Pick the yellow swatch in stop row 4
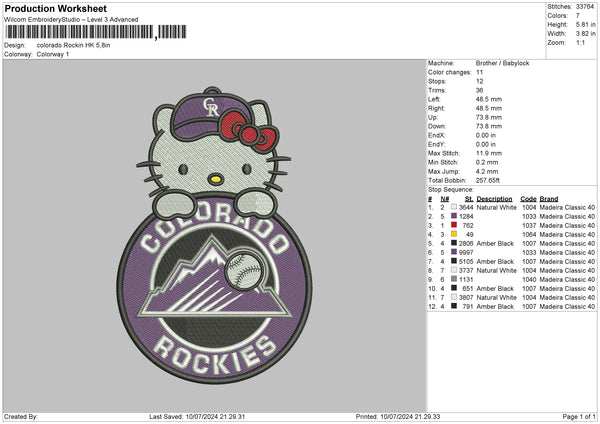The width and height of the screenshot is (600, 424). coord(454,234)
